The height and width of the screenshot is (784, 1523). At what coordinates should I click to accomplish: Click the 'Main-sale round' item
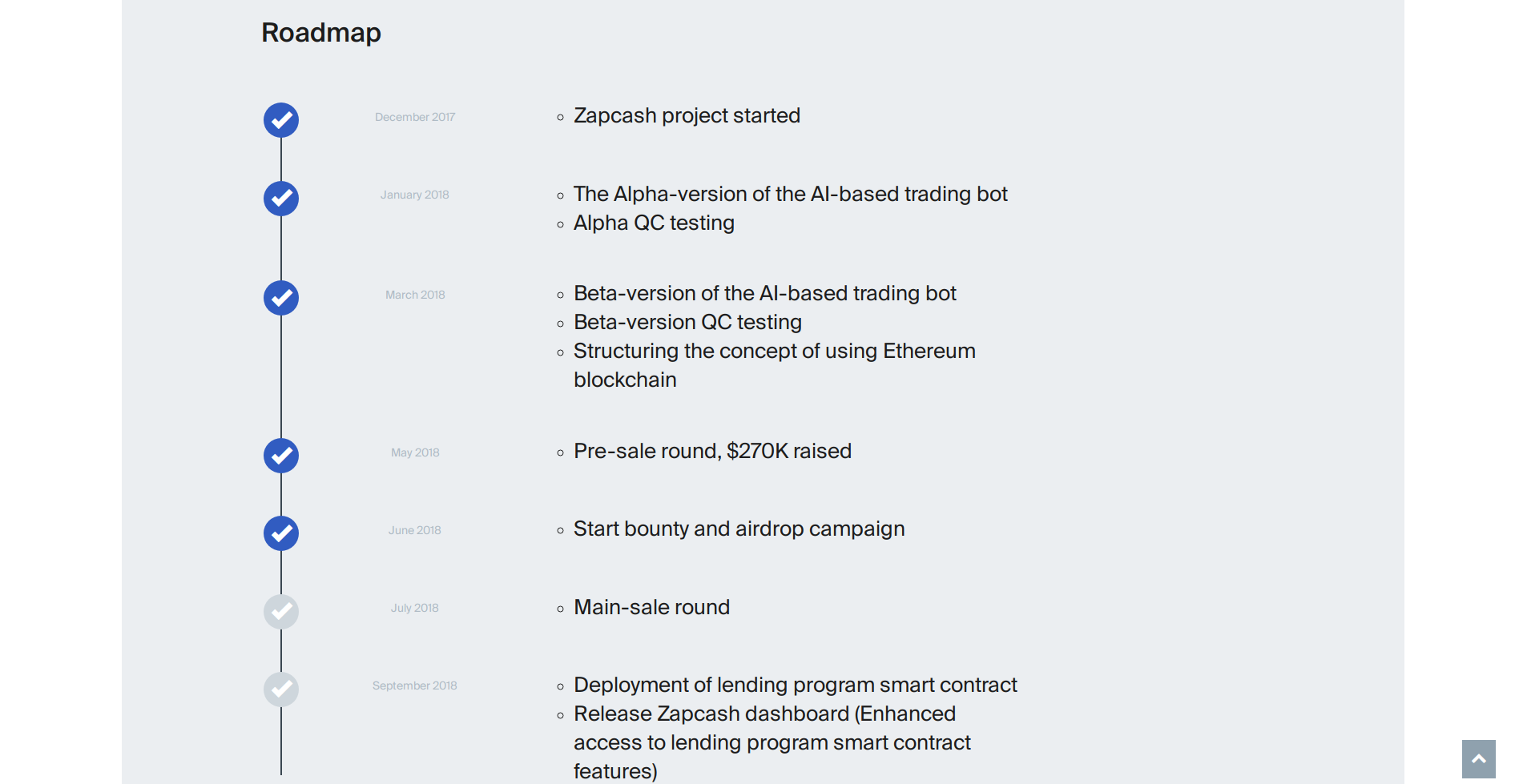(651, 607)
